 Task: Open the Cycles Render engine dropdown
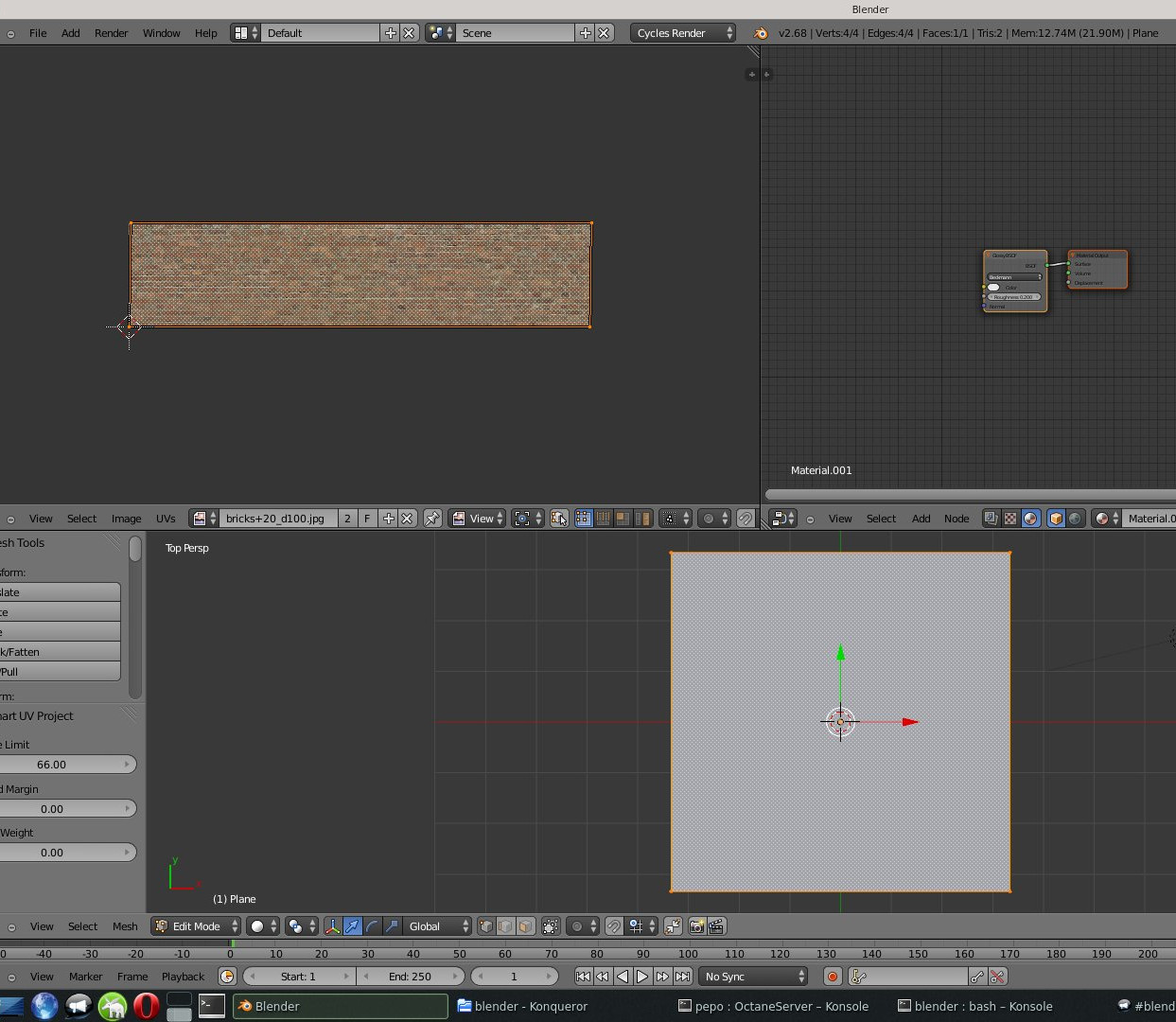(x=683, y=33)
